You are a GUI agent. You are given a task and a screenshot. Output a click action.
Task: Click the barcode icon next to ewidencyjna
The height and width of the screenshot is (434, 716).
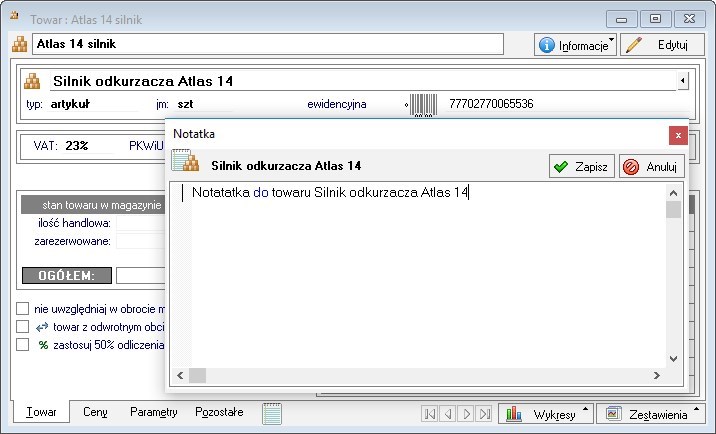pos(423,105)
